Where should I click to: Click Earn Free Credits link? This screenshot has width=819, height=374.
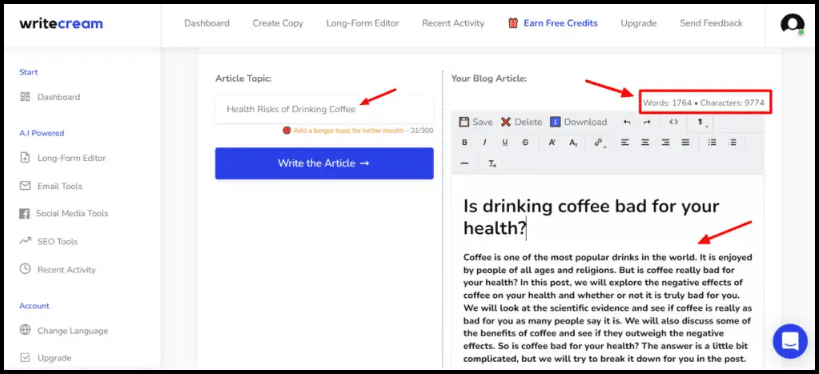point(553,23)
